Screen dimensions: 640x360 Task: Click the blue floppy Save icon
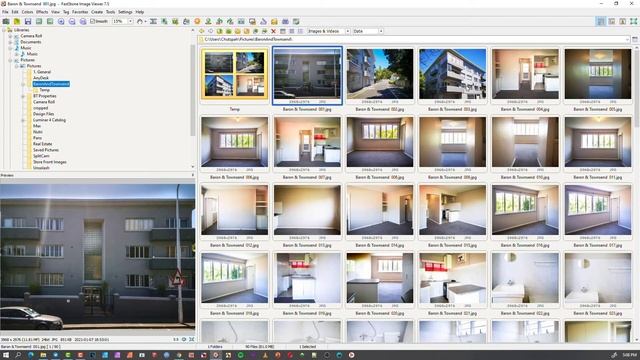[x=28, y=21]
